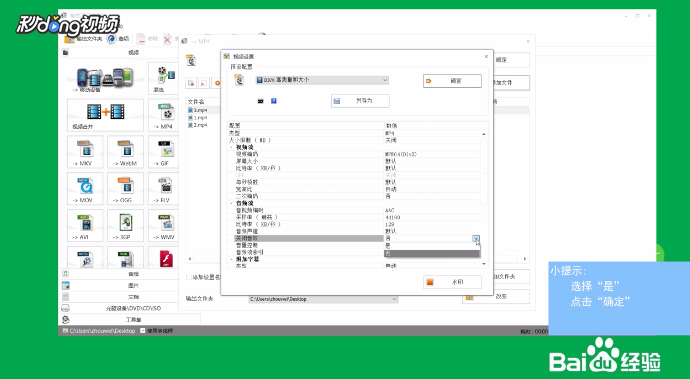
Task: Open the 混流 mux tool
Action: [163, 79]
